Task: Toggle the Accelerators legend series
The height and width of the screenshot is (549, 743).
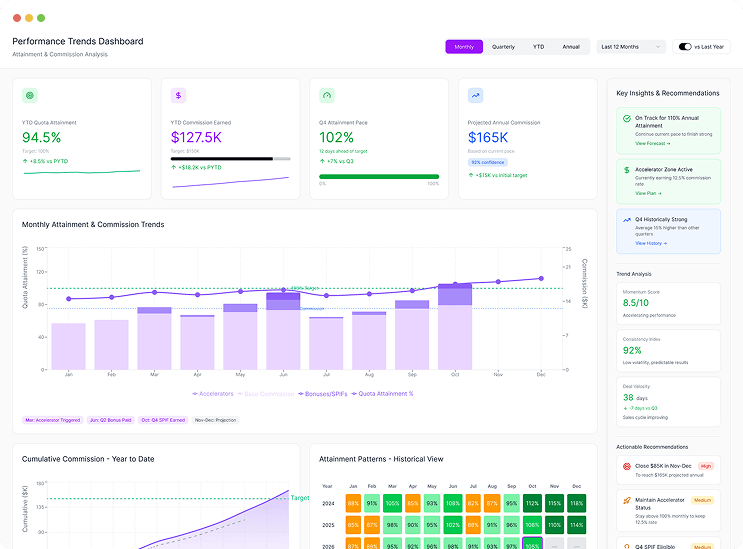Action: [x=213, y=394]
